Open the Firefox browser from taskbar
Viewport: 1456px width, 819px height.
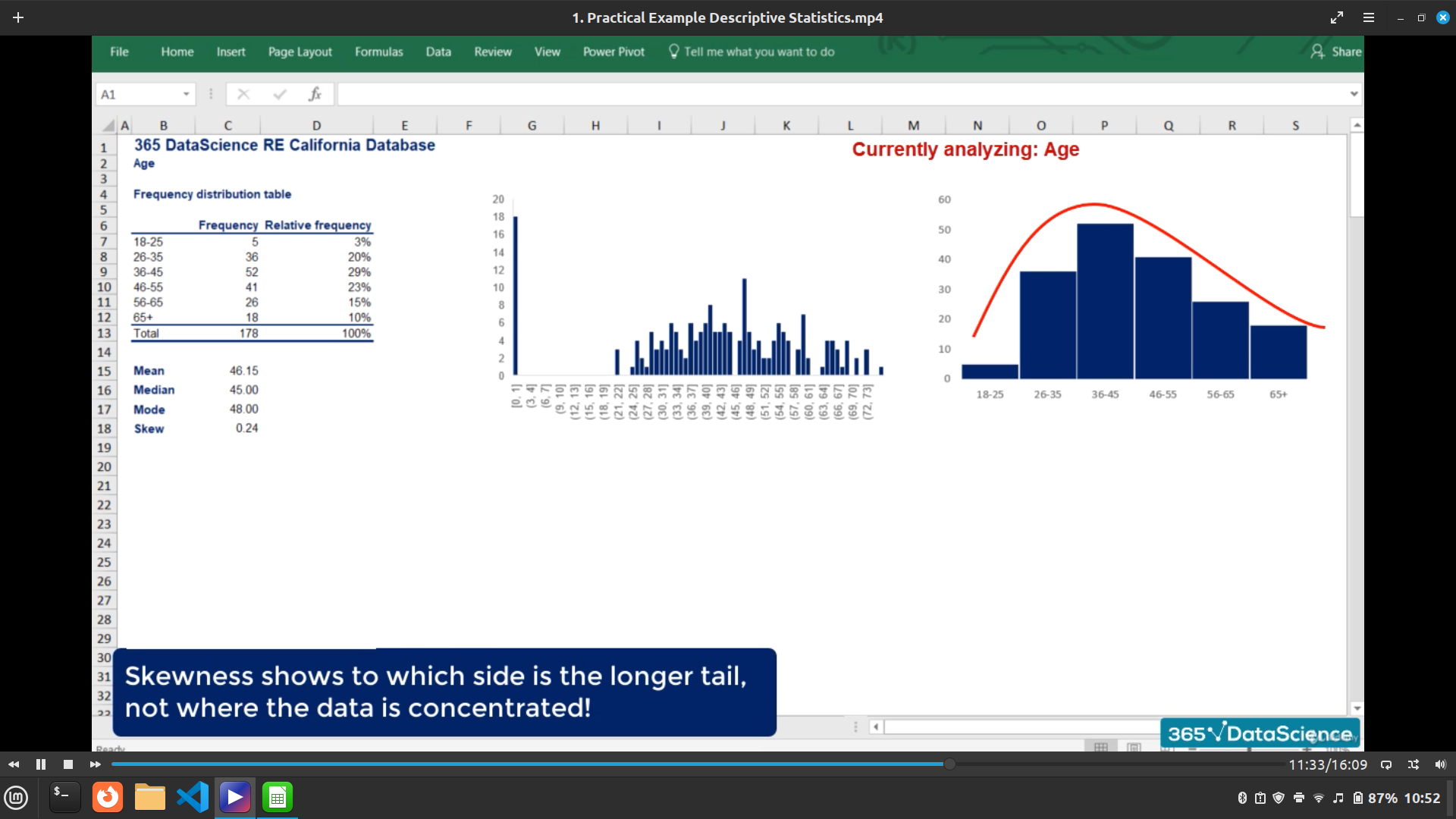coord(108,797)
